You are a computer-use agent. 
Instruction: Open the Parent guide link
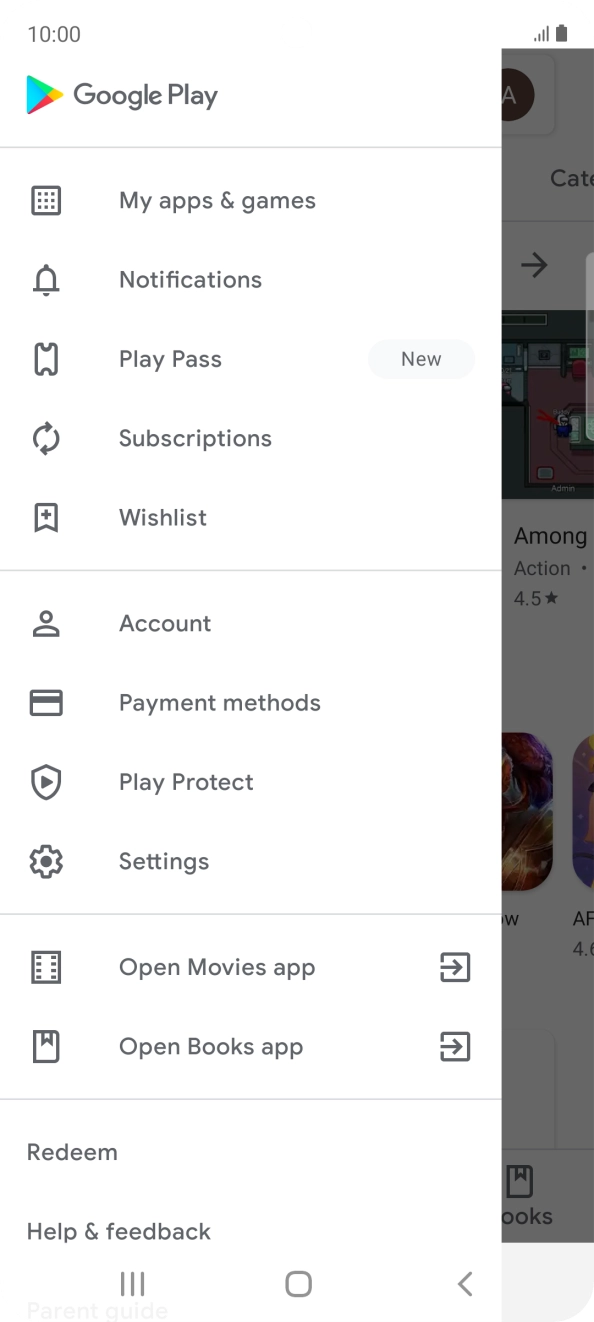96,1309
